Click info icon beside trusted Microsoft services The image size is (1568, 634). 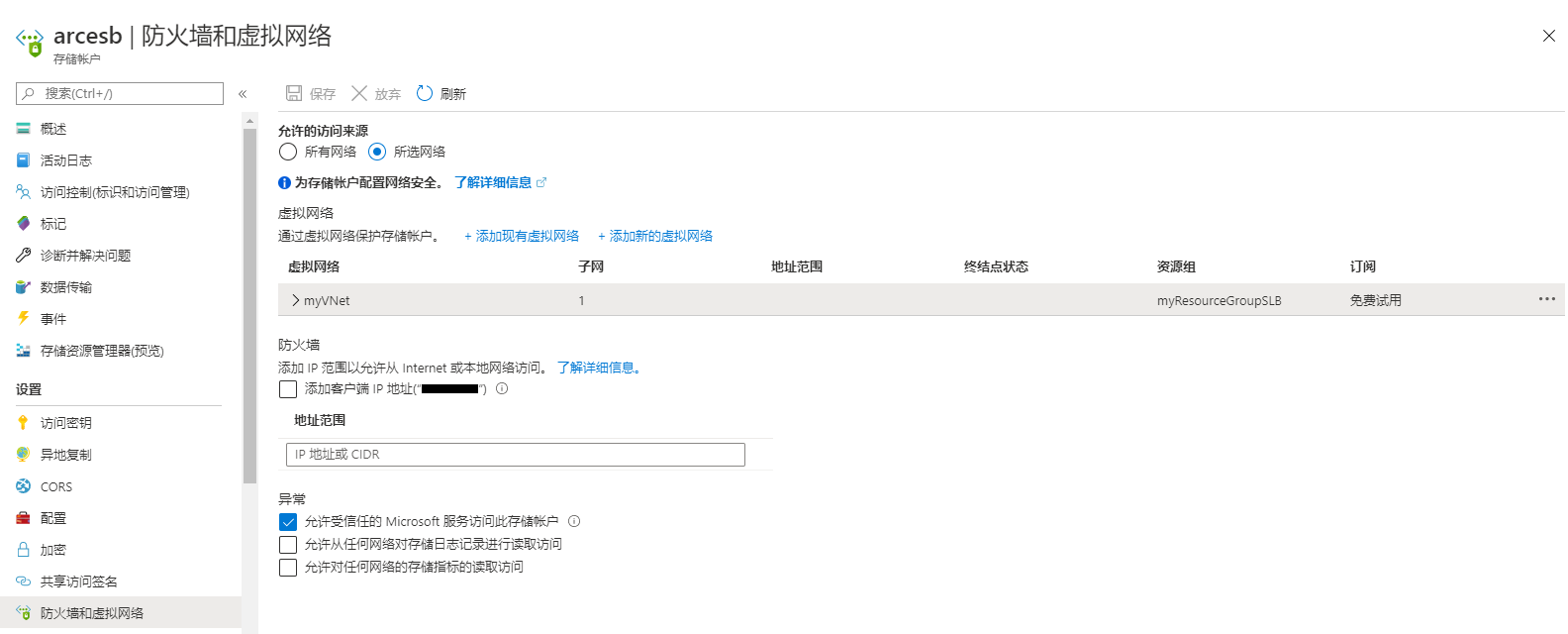coord(574,521)
